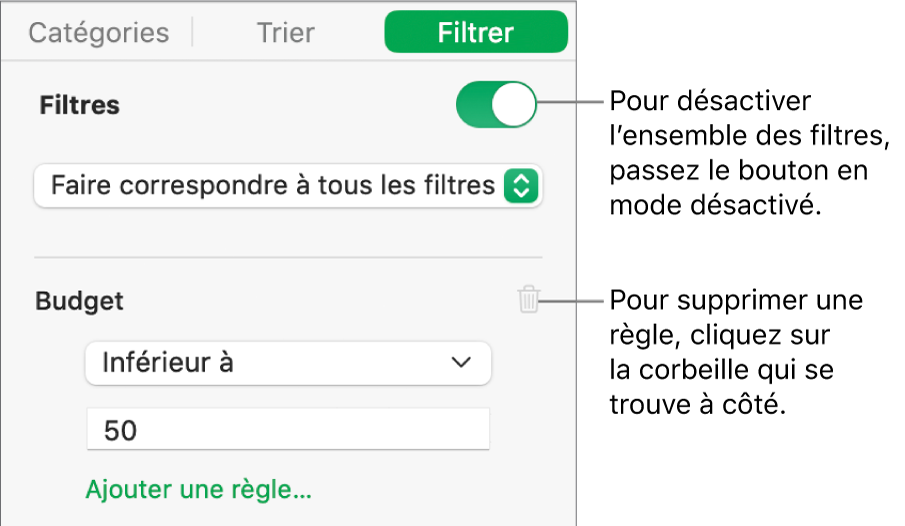The height and width of the screenshot is (526, 905).
Task: Click the callout line pointing to the switch
Action: pos(570,102)
